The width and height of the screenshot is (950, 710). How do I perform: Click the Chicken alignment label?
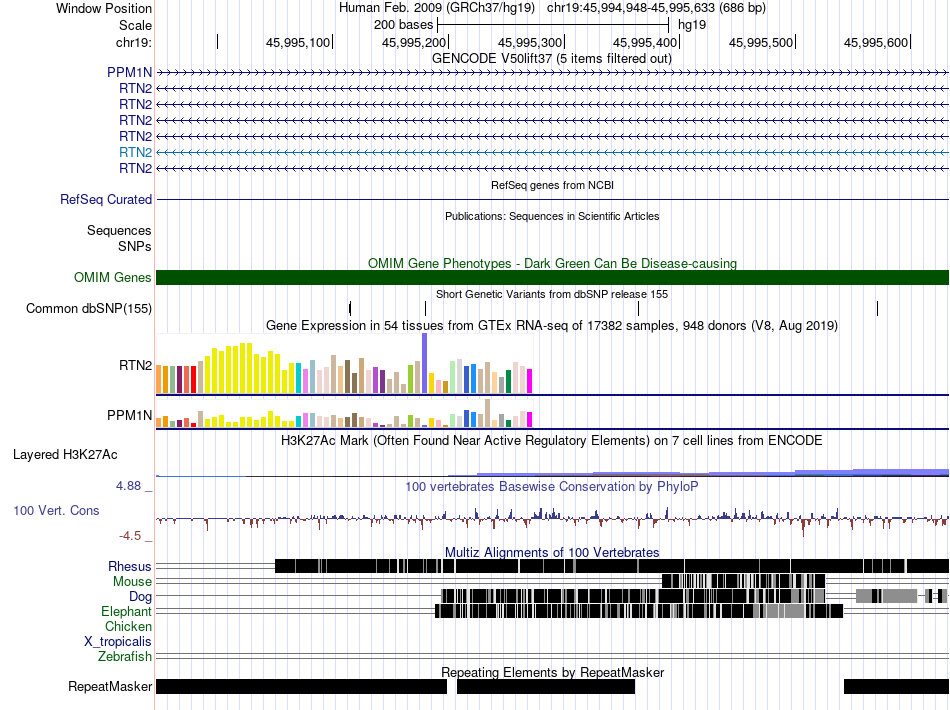click(128, 626)
